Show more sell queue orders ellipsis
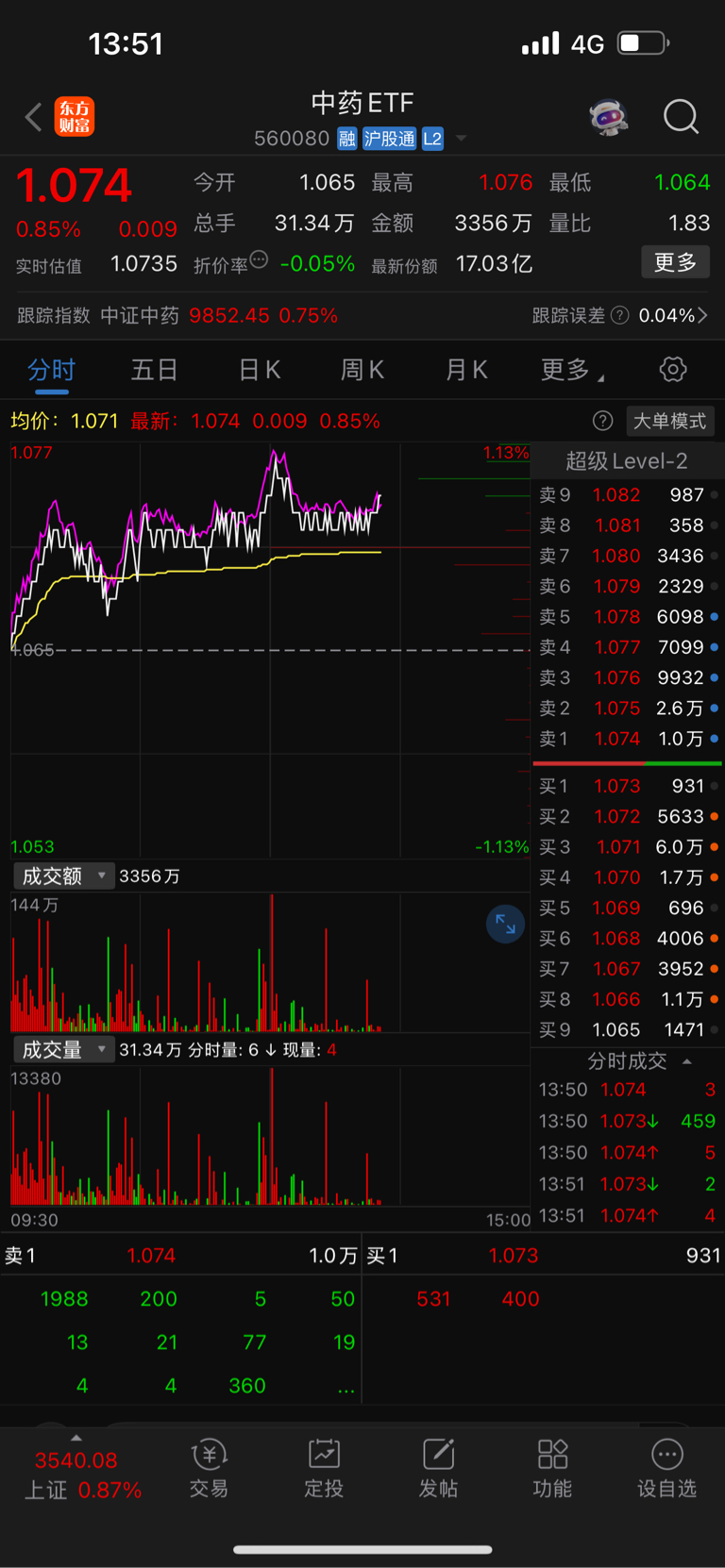The width and height of the screenshot is (725, 1568). pyautogui.click(x=346, y=1388)
